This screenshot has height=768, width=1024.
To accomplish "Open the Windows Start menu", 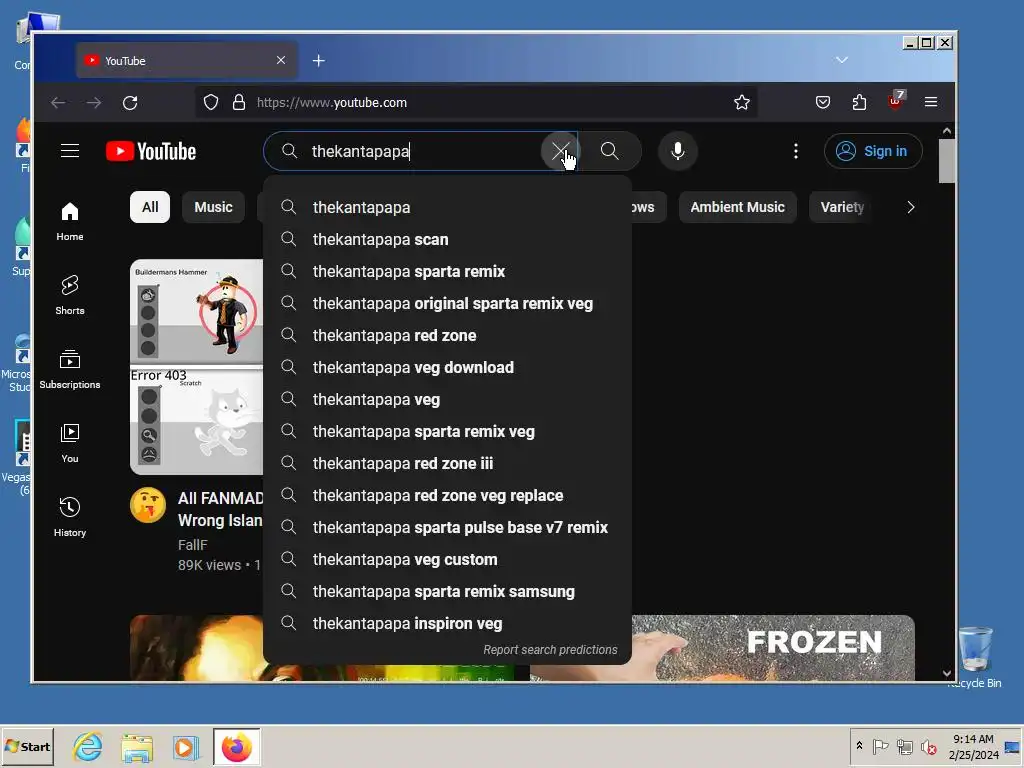I will [27, 746].
